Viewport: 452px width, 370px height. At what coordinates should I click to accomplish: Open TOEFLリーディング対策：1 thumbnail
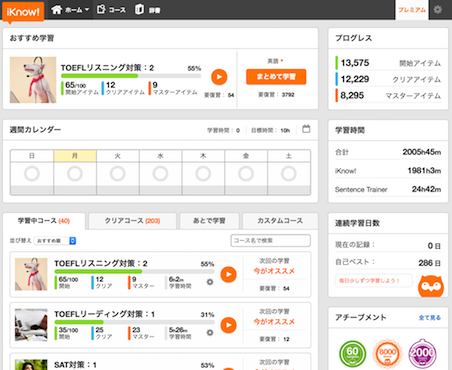31,325
